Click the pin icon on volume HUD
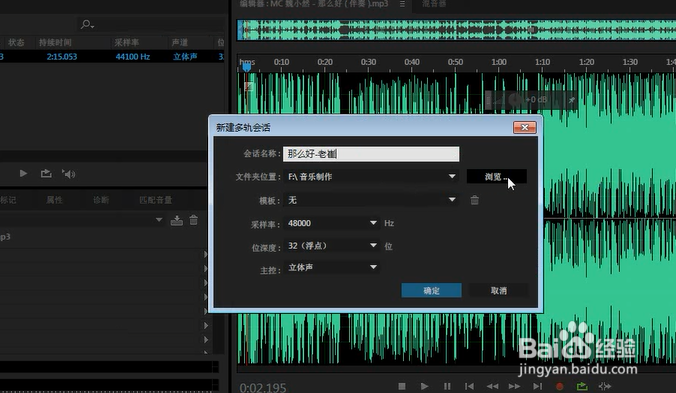Image resolution: width=676 pixels, height=393 pixels. pos(572,100)
